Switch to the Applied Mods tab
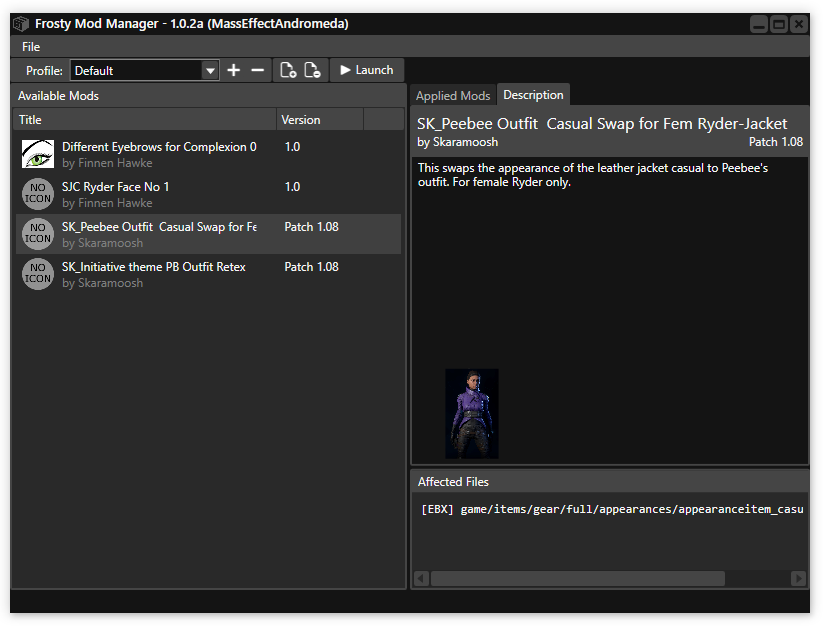This screenshot has height=633, width=825. (453, 96)
